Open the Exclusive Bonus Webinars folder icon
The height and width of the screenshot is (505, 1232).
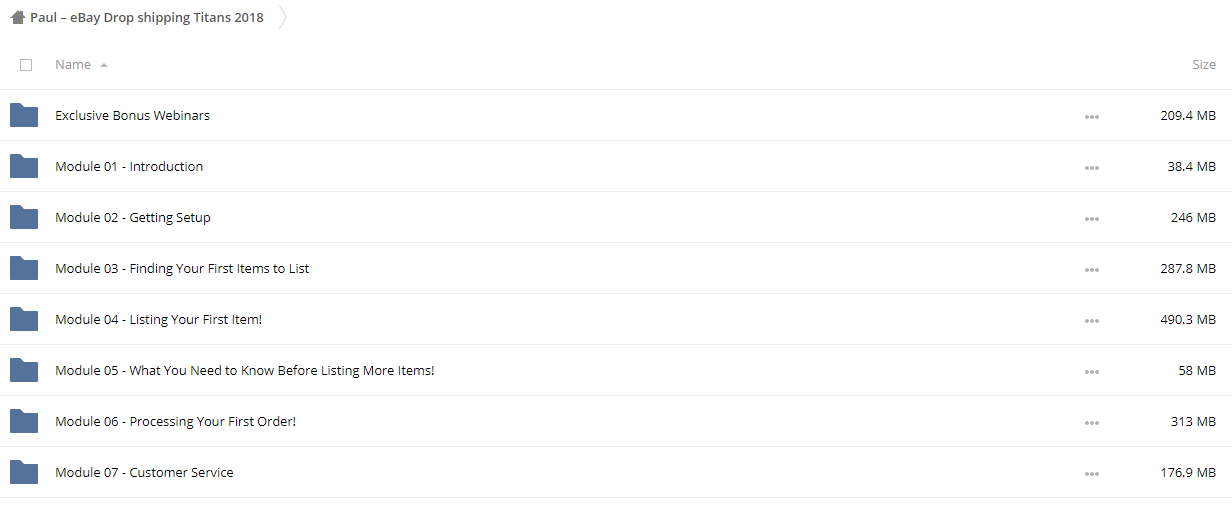(x=24, y=115)
